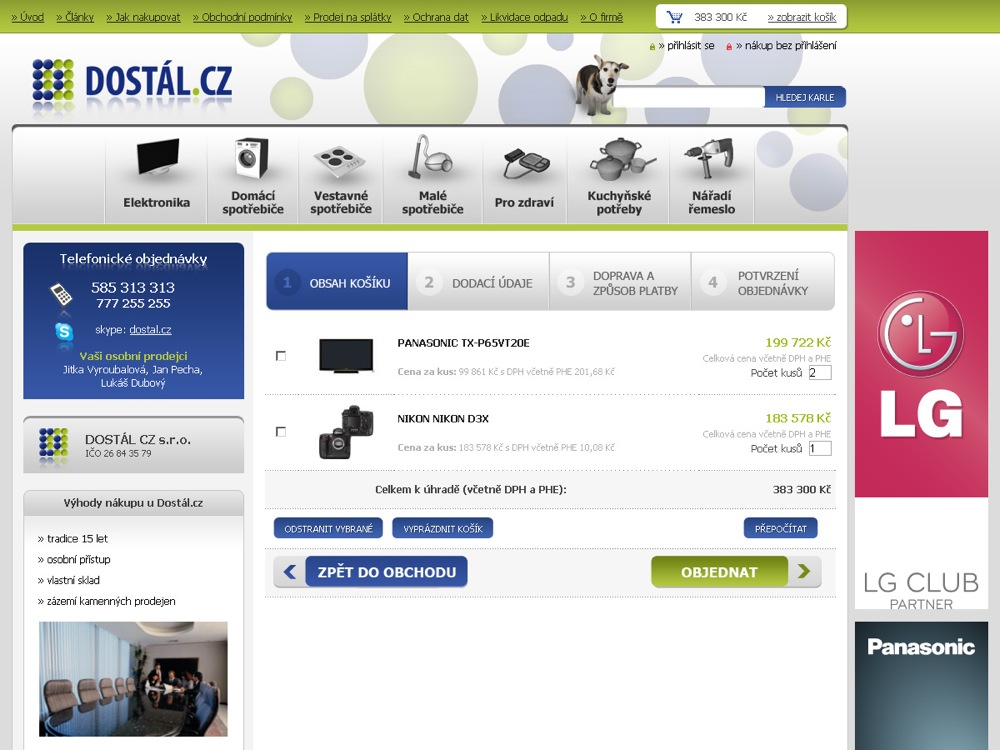Click the 183 578 Kč green price
Image resolution: width=1000 pixels, height=750 pixels.
tap(798, 418)
